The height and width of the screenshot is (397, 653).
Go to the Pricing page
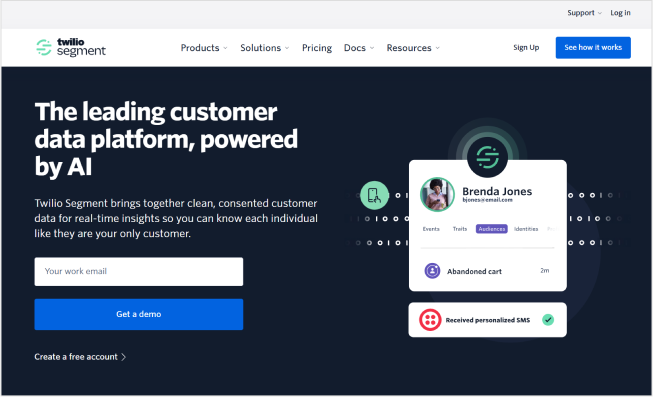317,48
